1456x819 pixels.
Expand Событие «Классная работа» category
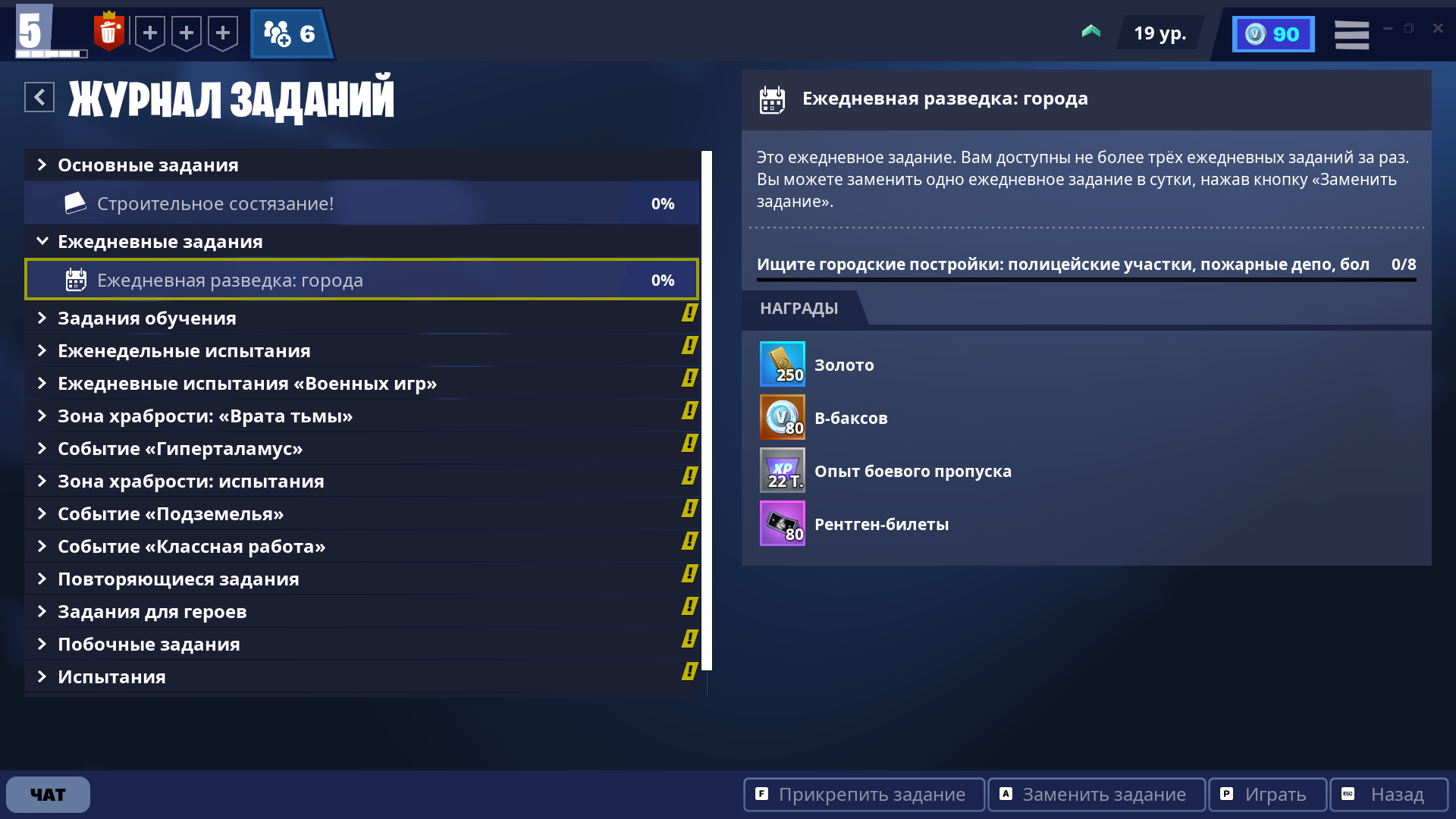tap(362, 546)
